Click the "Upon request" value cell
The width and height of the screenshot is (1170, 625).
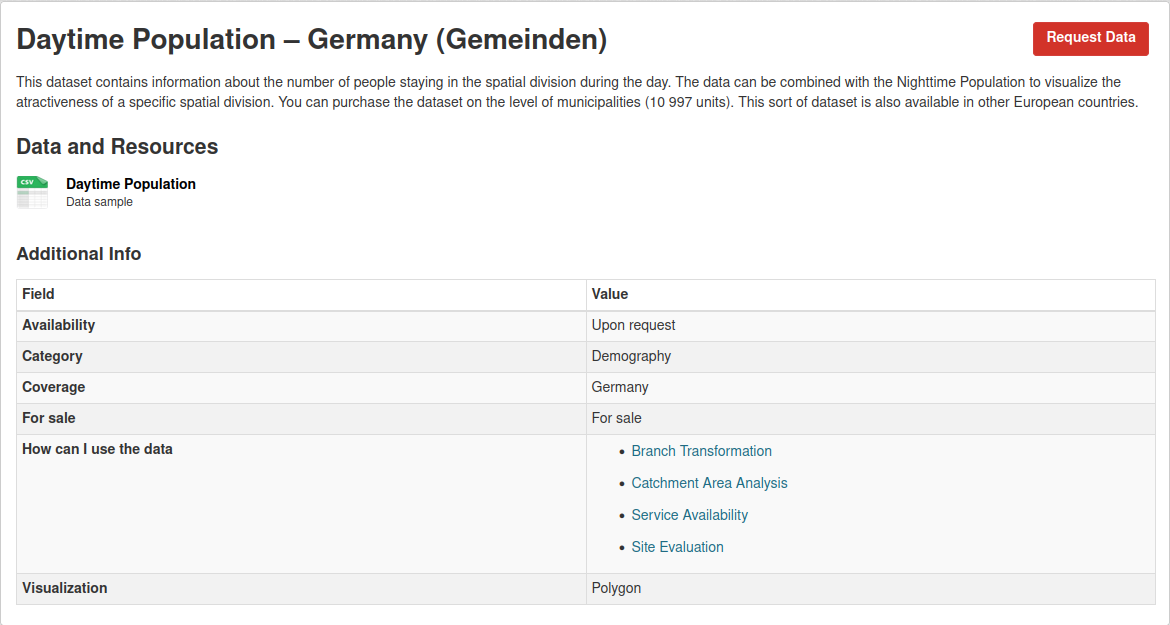[x=633, y=325]
